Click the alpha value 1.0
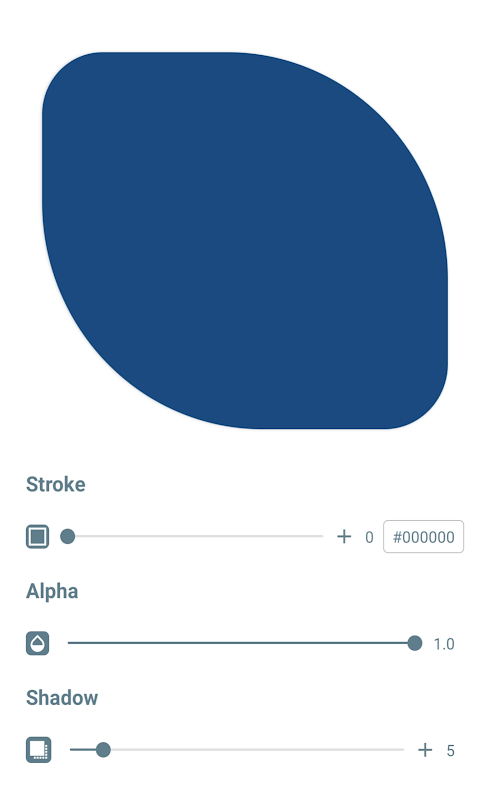Screen dimensions: 490x800 pyautogui.click(x=444, y=644)
